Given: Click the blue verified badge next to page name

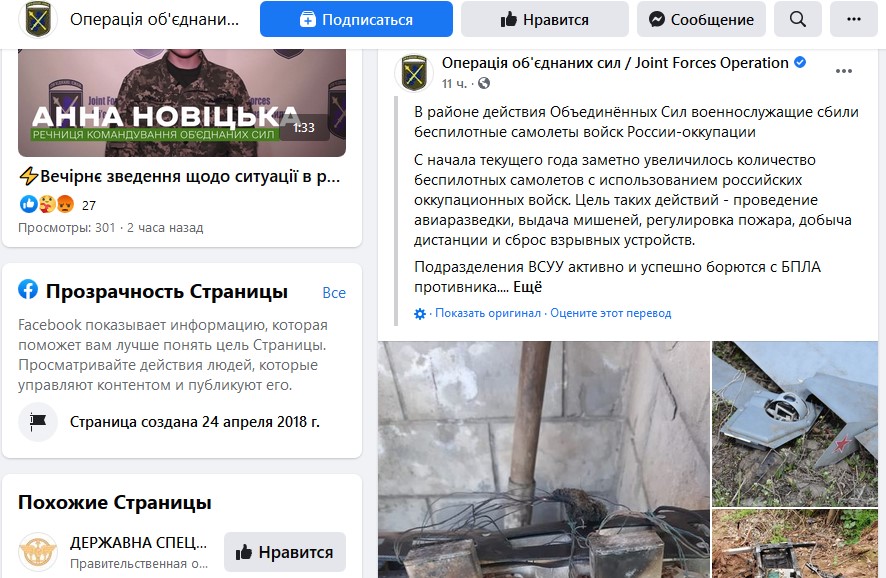Looking at the screenshot, I should (x=800, y=63).
